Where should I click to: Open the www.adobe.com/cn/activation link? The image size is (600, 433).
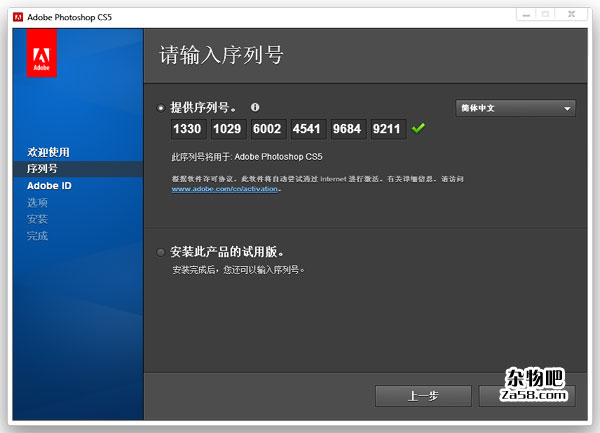click(225, 189)
